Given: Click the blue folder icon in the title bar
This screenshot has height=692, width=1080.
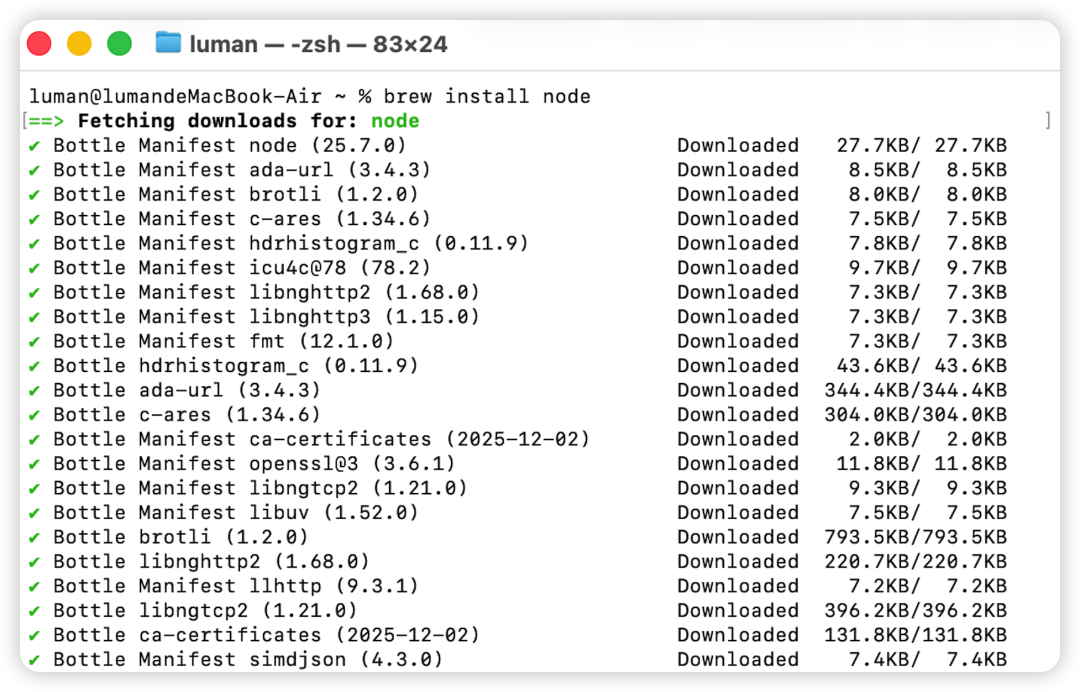Looking at the screenshot, I should [x=168, y=43].
